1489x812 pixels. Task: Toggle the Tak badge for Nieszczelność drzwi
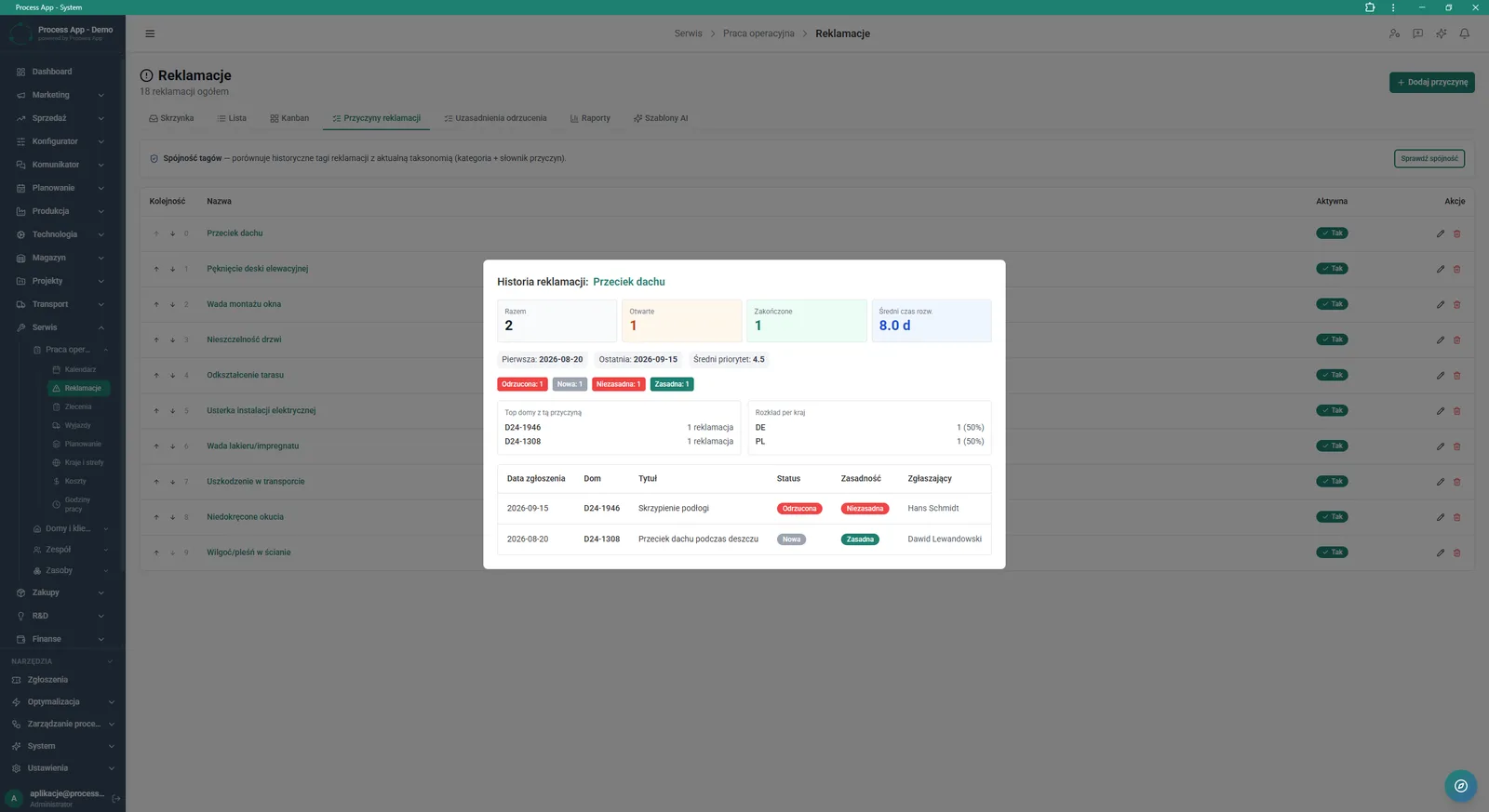click(1332, 339)
